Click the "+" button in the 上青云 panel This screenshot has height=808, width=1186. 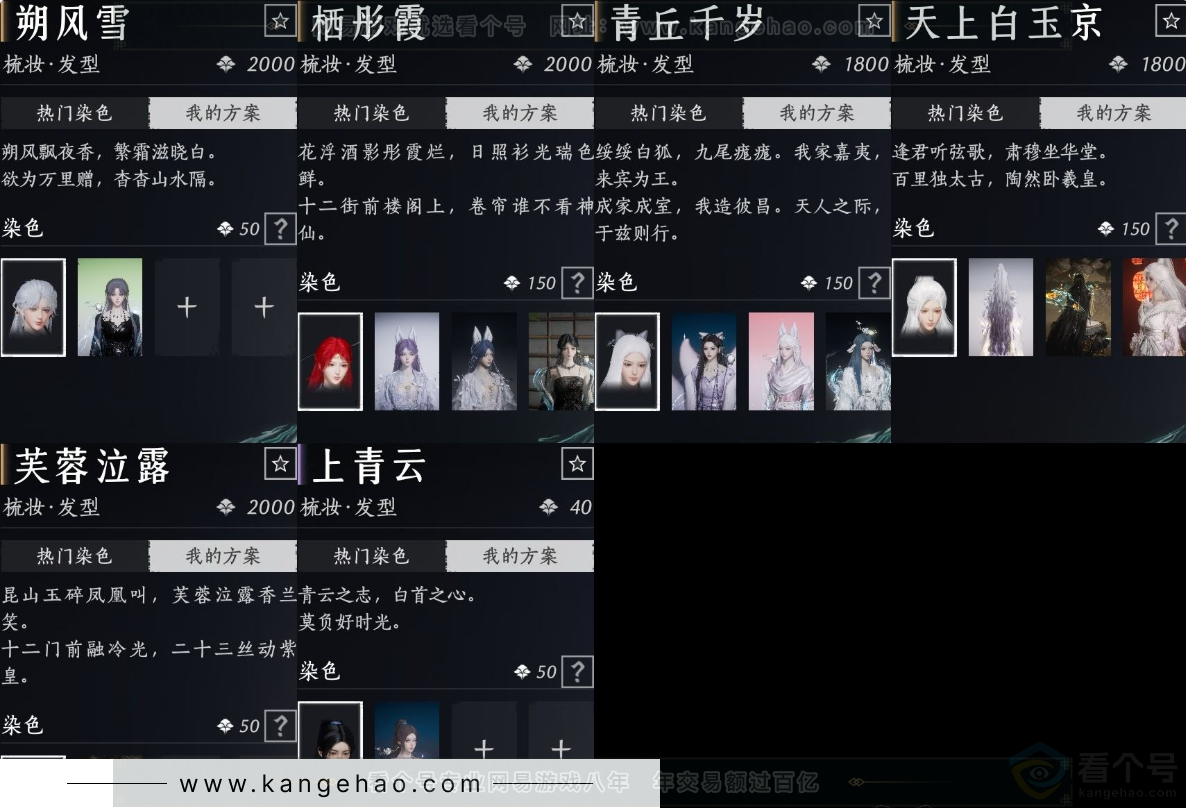(484, 750)
